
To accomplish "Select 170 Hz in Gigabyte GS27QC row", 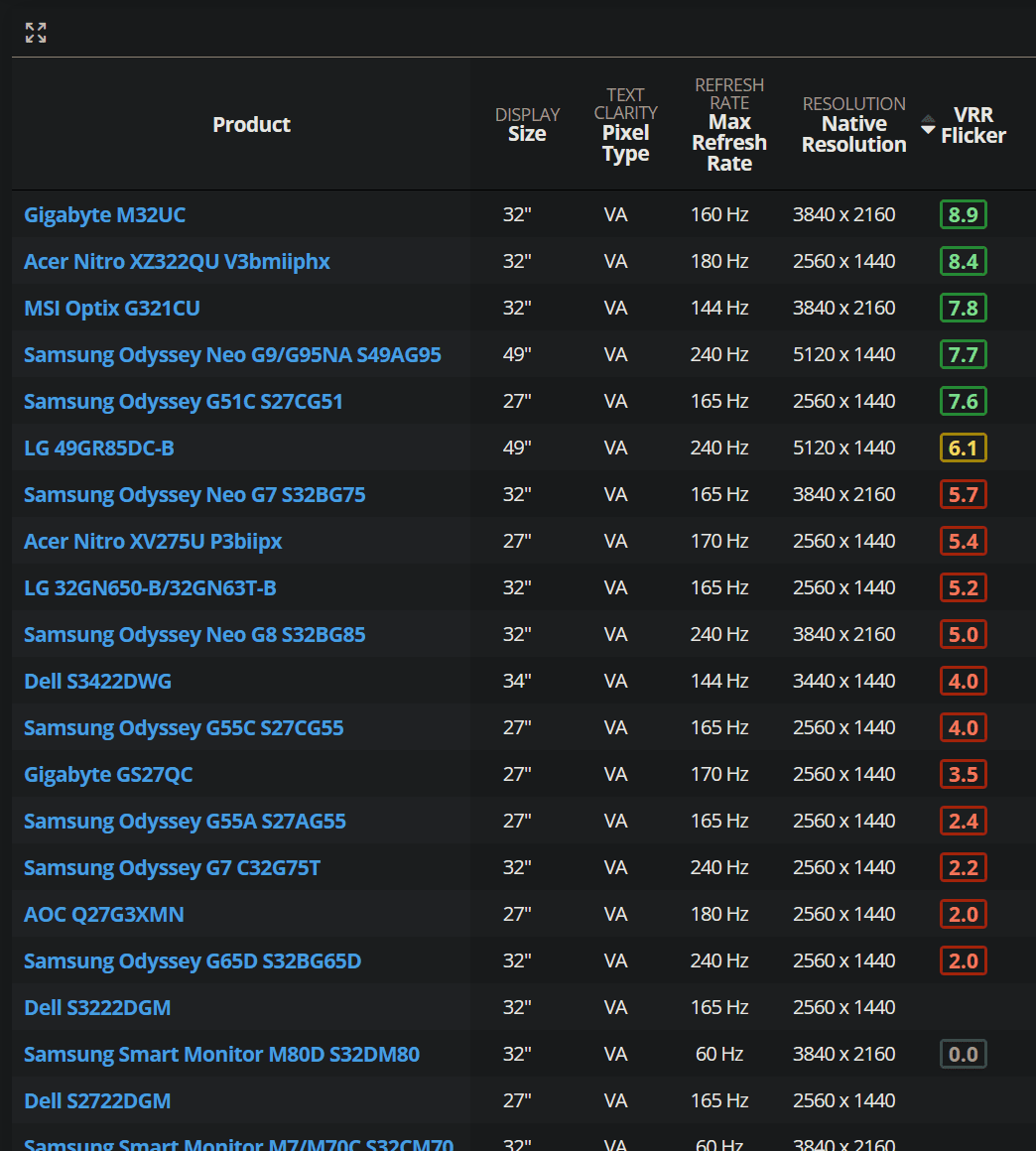I will click(719, 774).
